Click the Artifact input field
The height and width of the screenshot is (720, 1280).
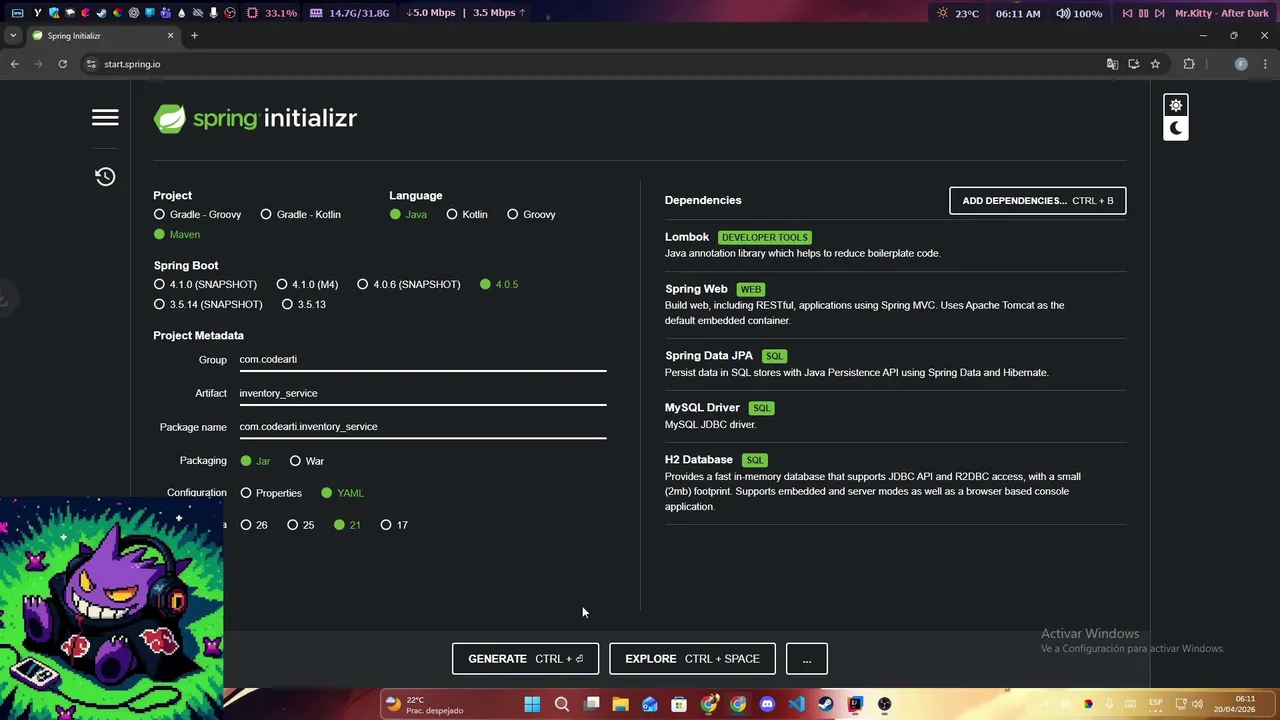(423, 394)
